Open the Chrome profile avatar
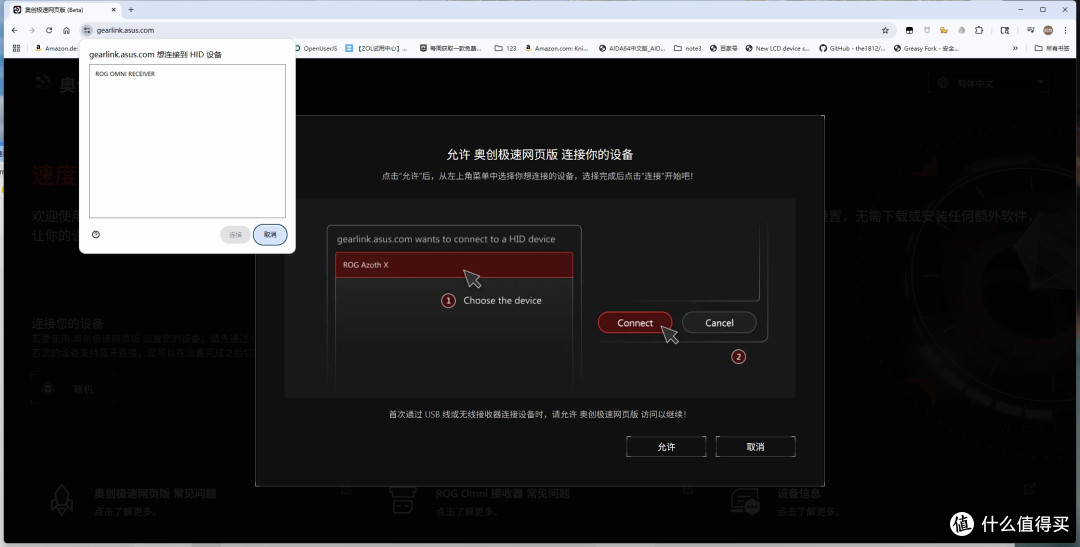 (x=1048, y=30)
